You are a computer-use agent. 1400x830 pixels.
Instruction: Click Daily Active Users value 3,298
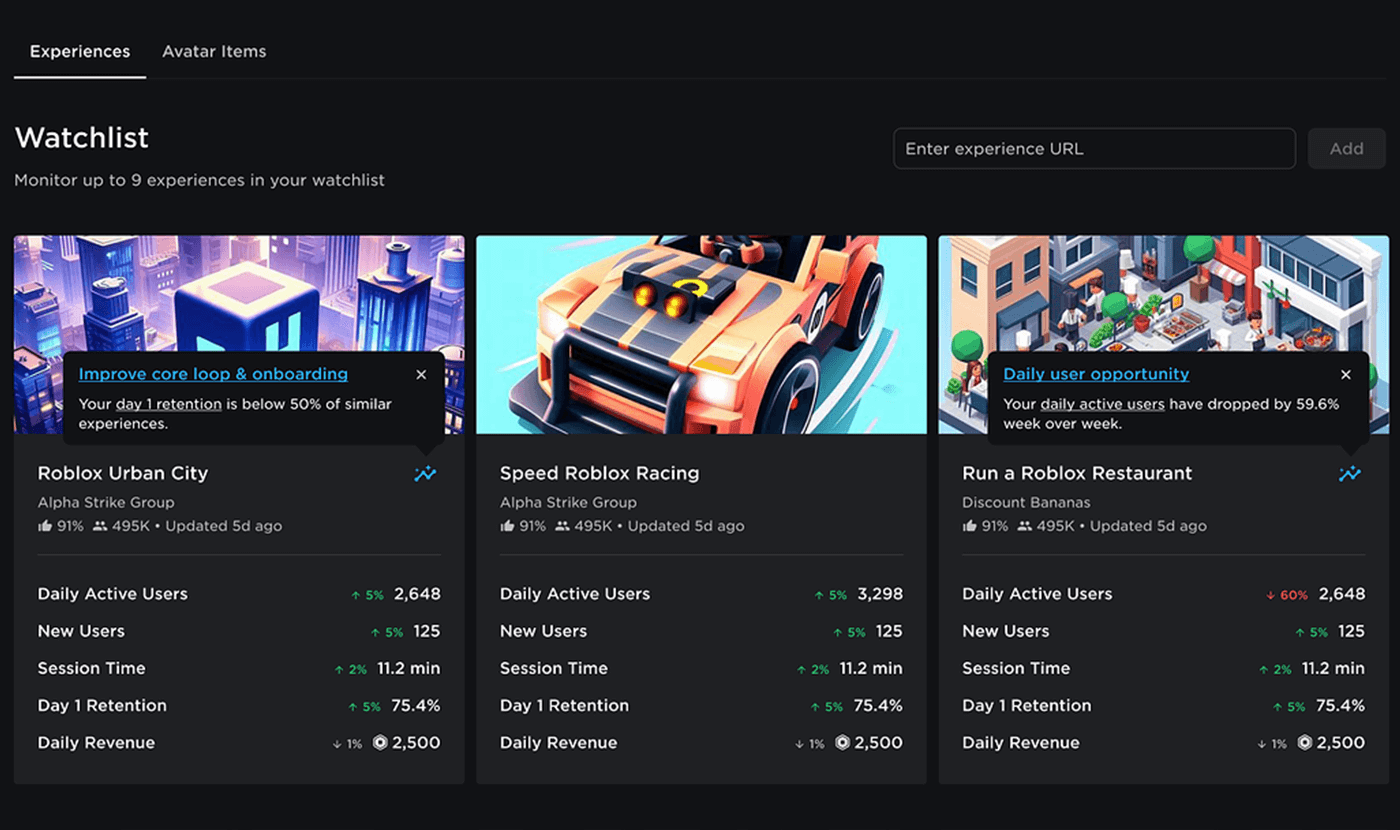click(880, 594)
